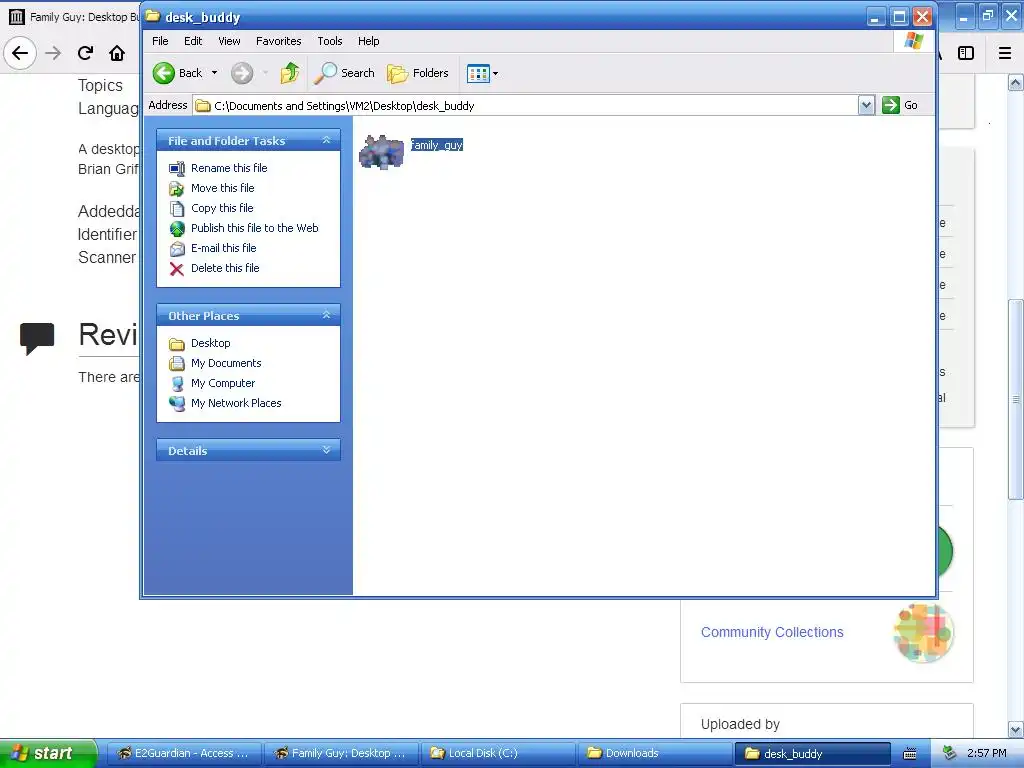
Task: Click E-mail this file
Action: click(x=223, y=248)
